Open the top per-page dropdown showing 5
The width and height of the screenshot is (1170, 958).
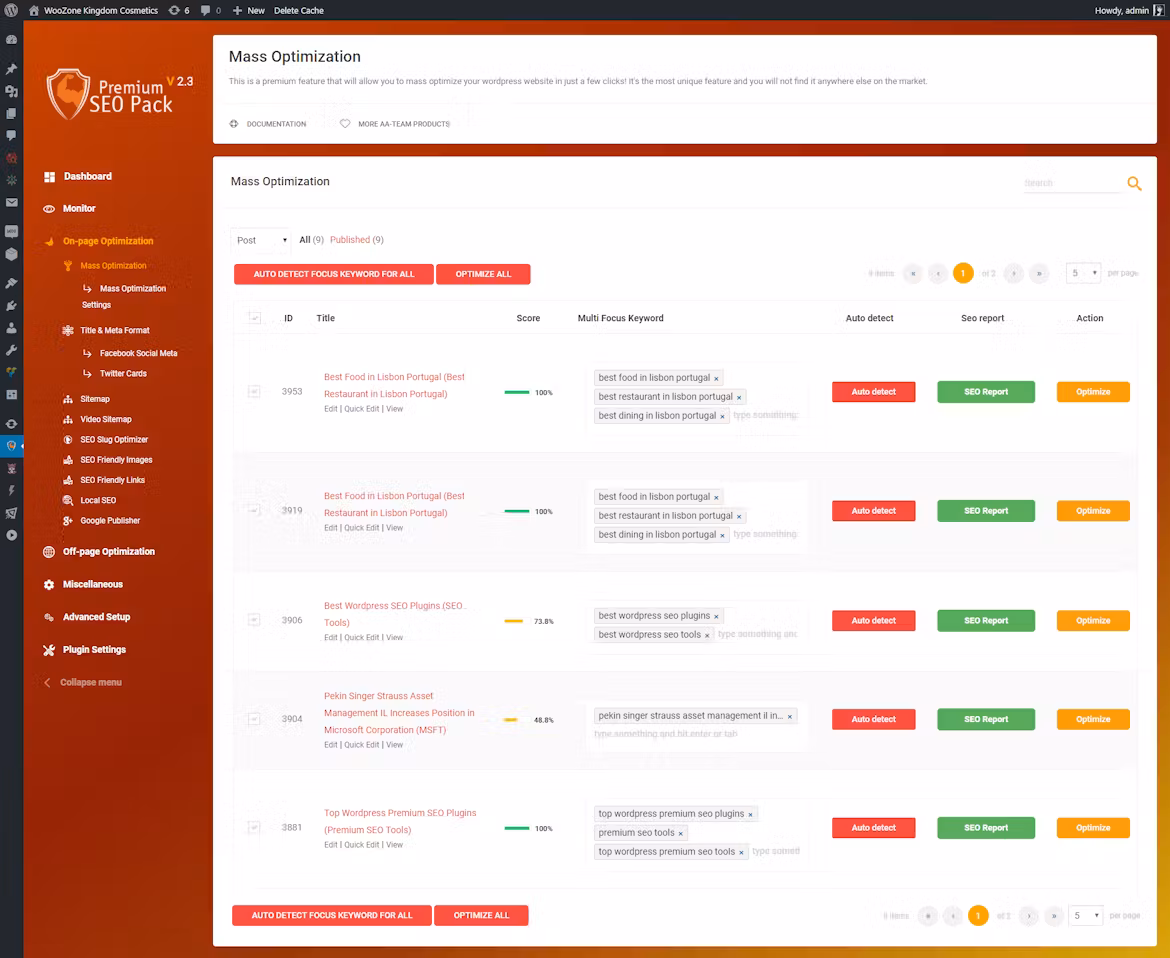(x=1083, y=273)
